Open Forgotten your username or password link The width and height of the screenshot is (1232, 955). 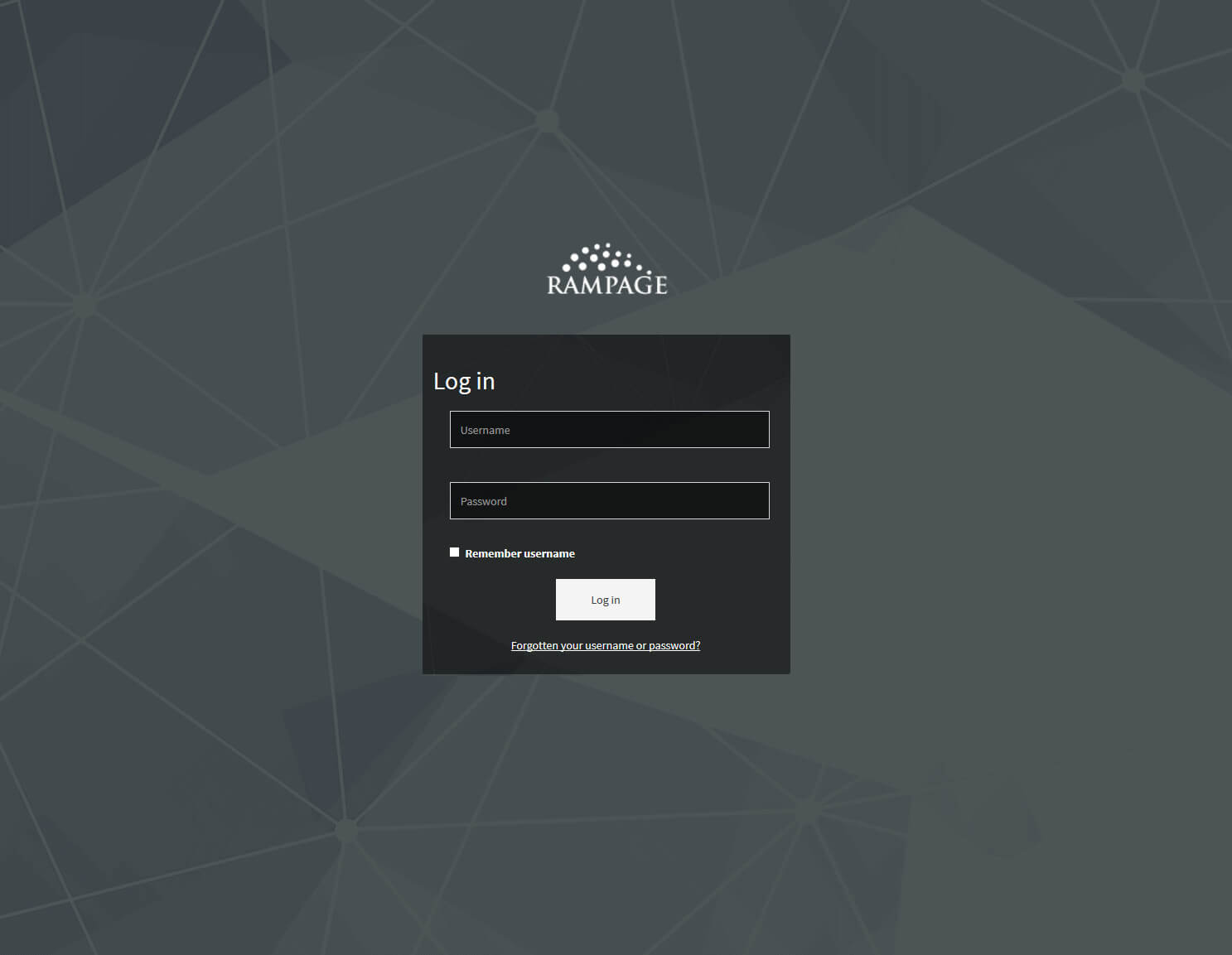tap(605, 645)
